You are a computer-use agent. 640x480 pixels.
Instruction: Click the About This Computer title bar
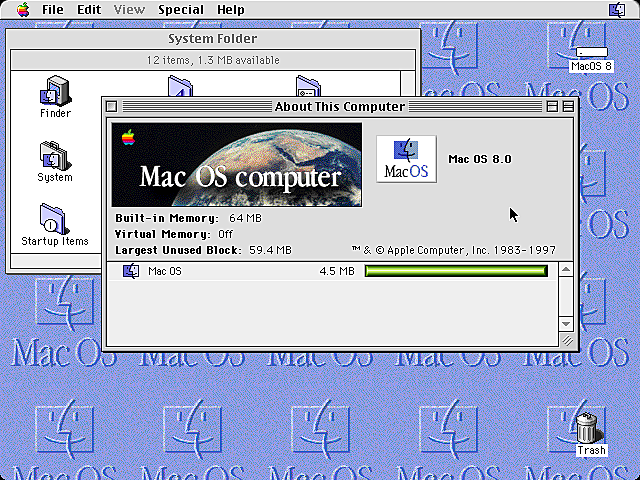click(x=340, y=107)
